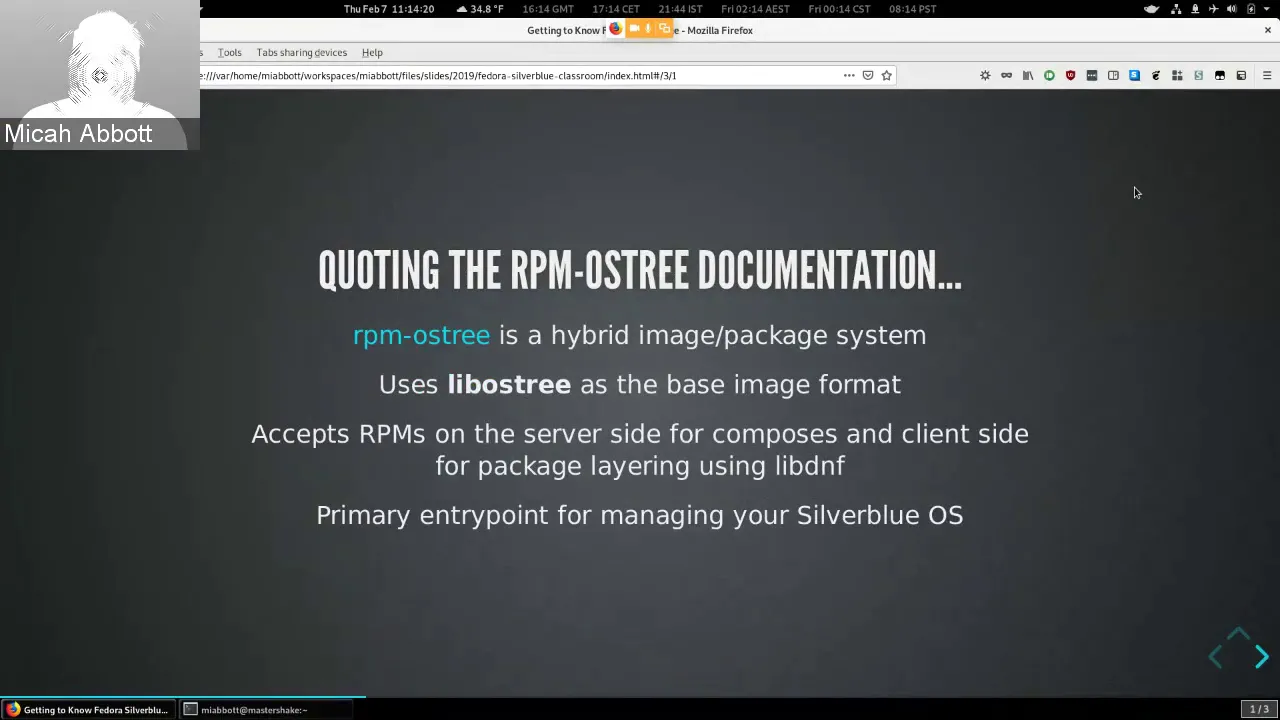The image size is (1280, 720).
Task: Click the Fri 00:14 CST world clock
Action: point(840,9)
